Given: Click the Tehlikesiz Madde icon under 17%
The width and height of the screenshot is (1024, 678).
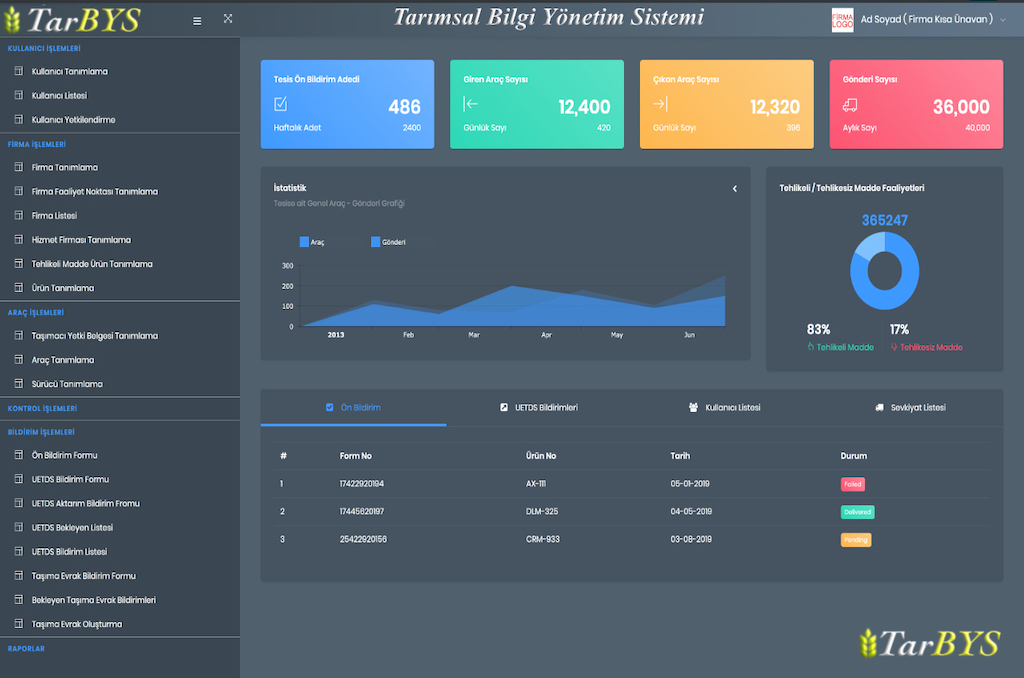Looking at the screenshot, I should pyautogui.click(x=894, y=347).
